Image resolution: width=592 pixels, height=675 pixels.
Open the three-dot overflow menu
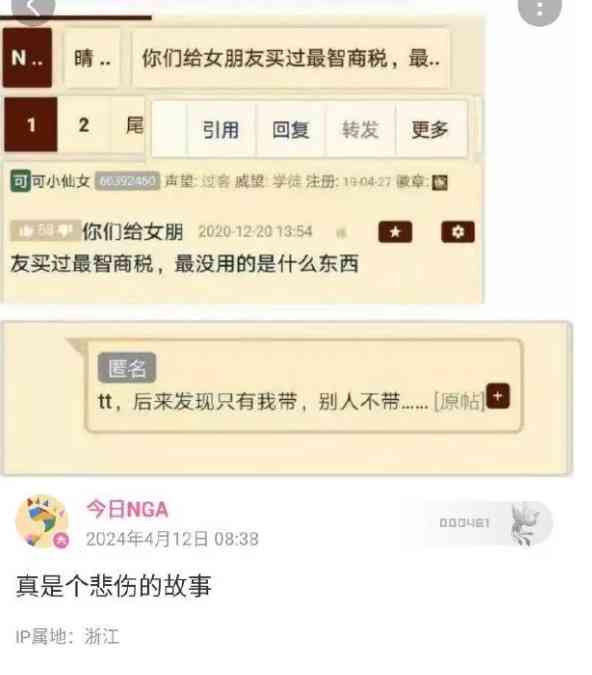click(x=539, y=9)
